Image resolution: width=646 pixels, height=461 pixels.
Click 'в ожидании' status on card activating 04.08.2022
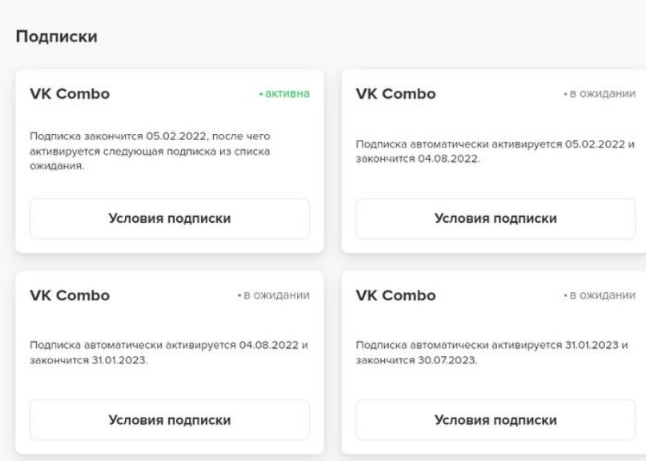click(x=274, y=295)
